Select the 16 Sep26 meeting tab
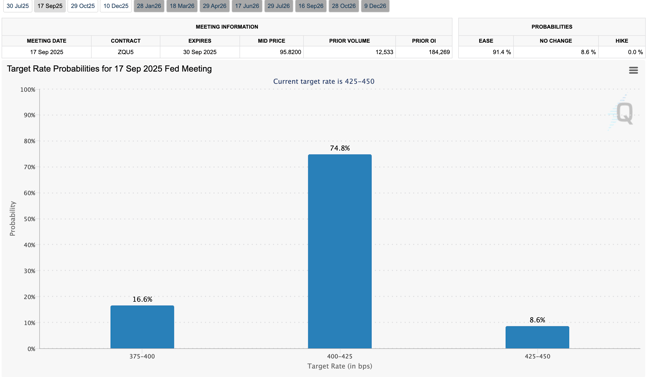Viewport: 650px width, 377px height. (311, 6)
